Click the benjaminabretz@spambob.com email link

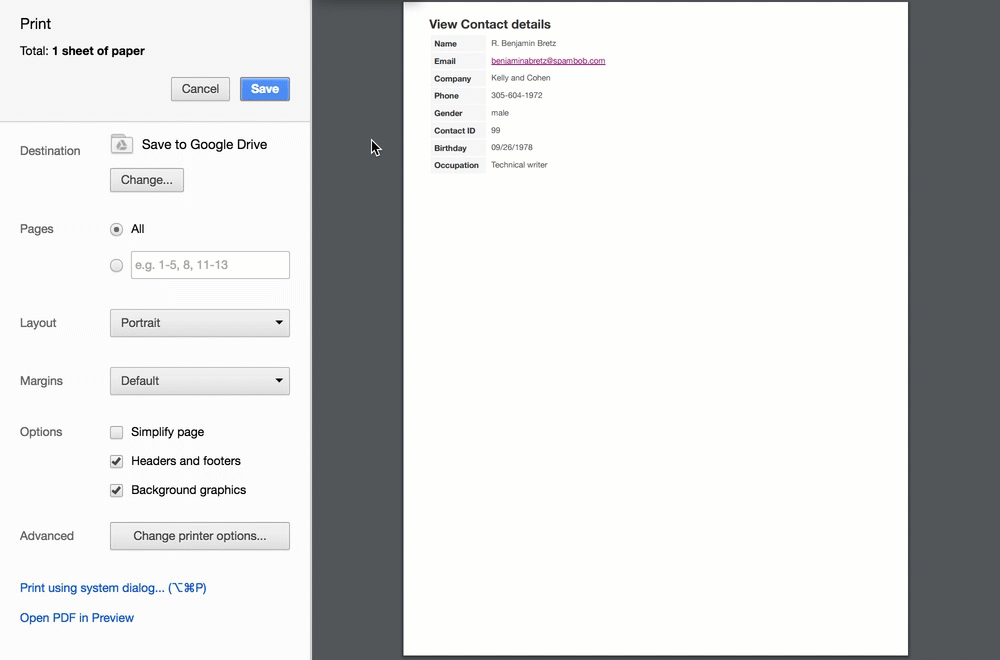[x=548, y=60]
